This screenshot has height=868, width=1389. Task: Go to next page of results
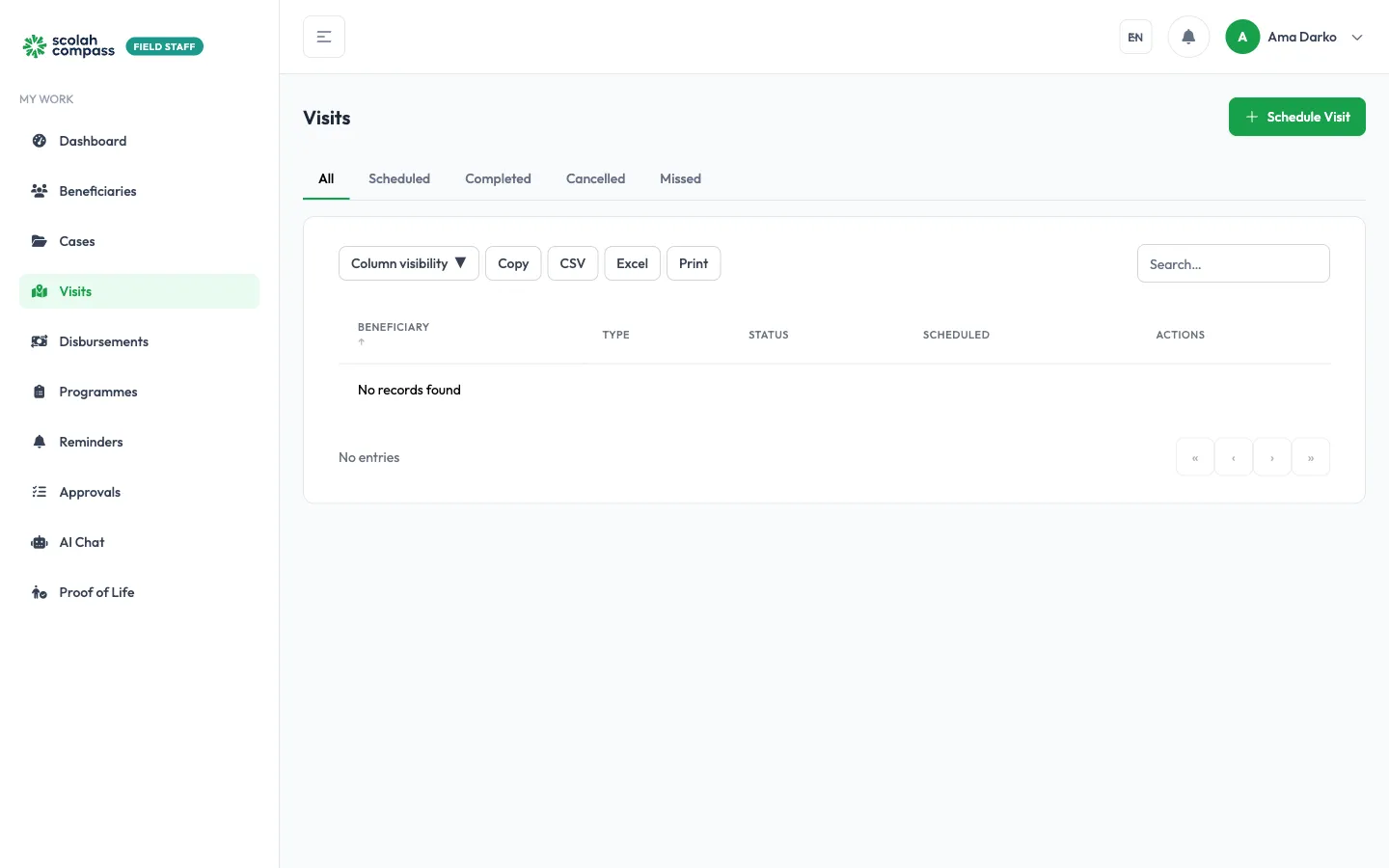[x=1272, y=457]
